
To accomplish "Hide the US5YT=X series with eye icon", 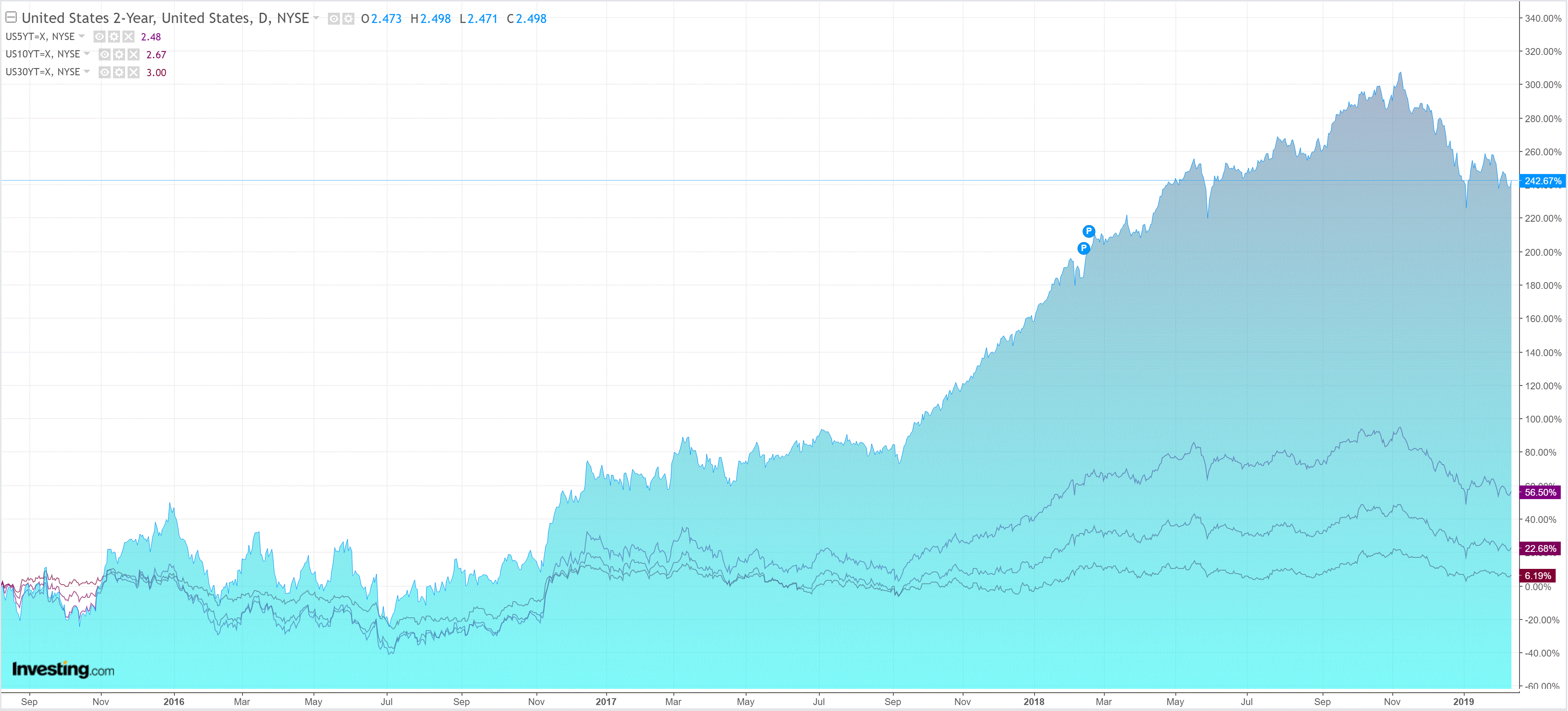I will 99,37.
